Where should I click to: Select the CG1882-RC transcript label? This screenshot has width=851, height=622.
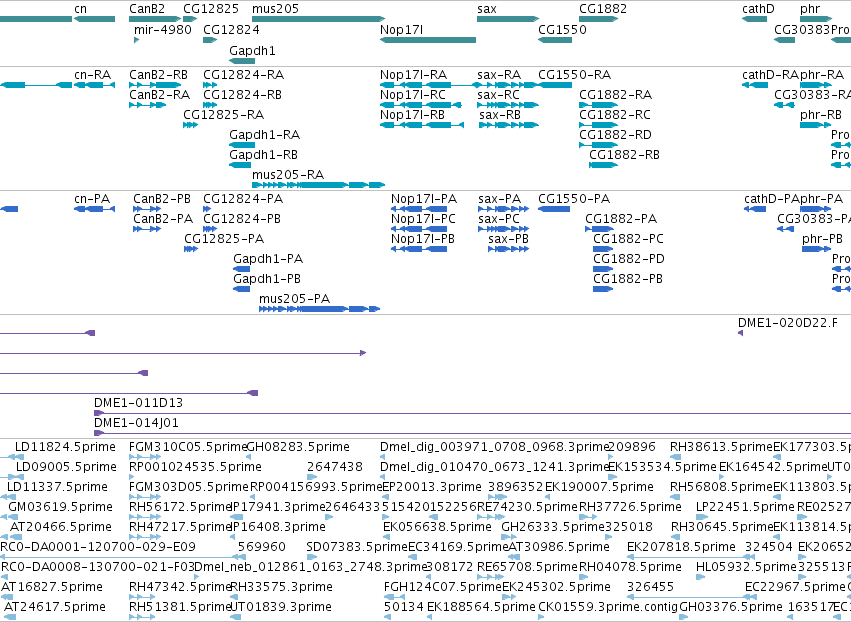[615, 115]
